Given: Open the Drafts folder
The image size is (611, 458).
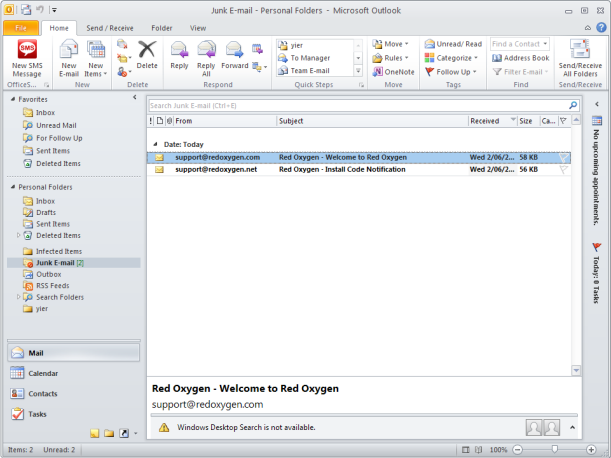Looking at the screenshot, I should coord(46,212).
